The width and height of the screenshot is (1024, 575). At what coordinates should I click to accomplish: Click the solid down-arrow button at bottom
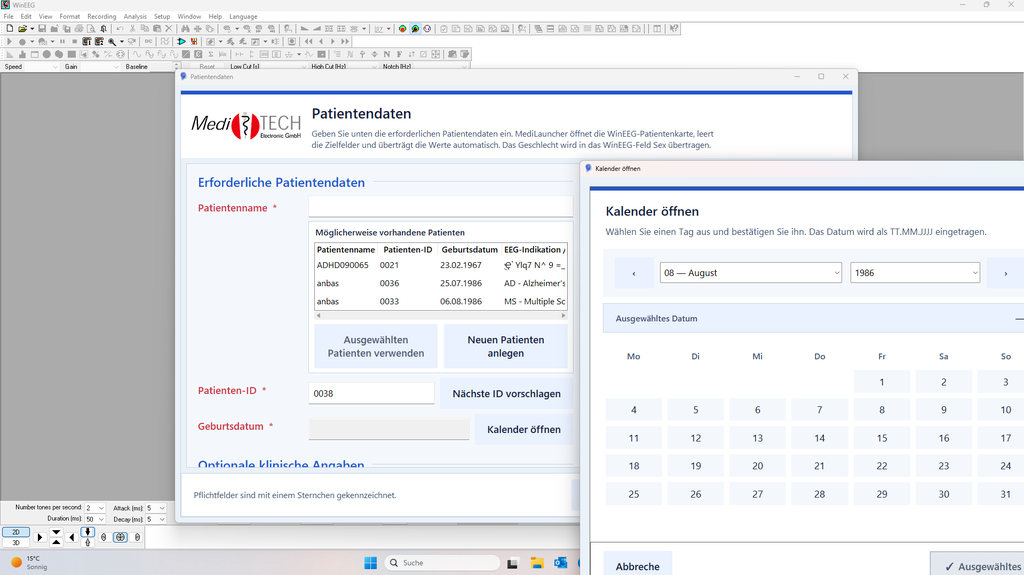coord(88,532)
